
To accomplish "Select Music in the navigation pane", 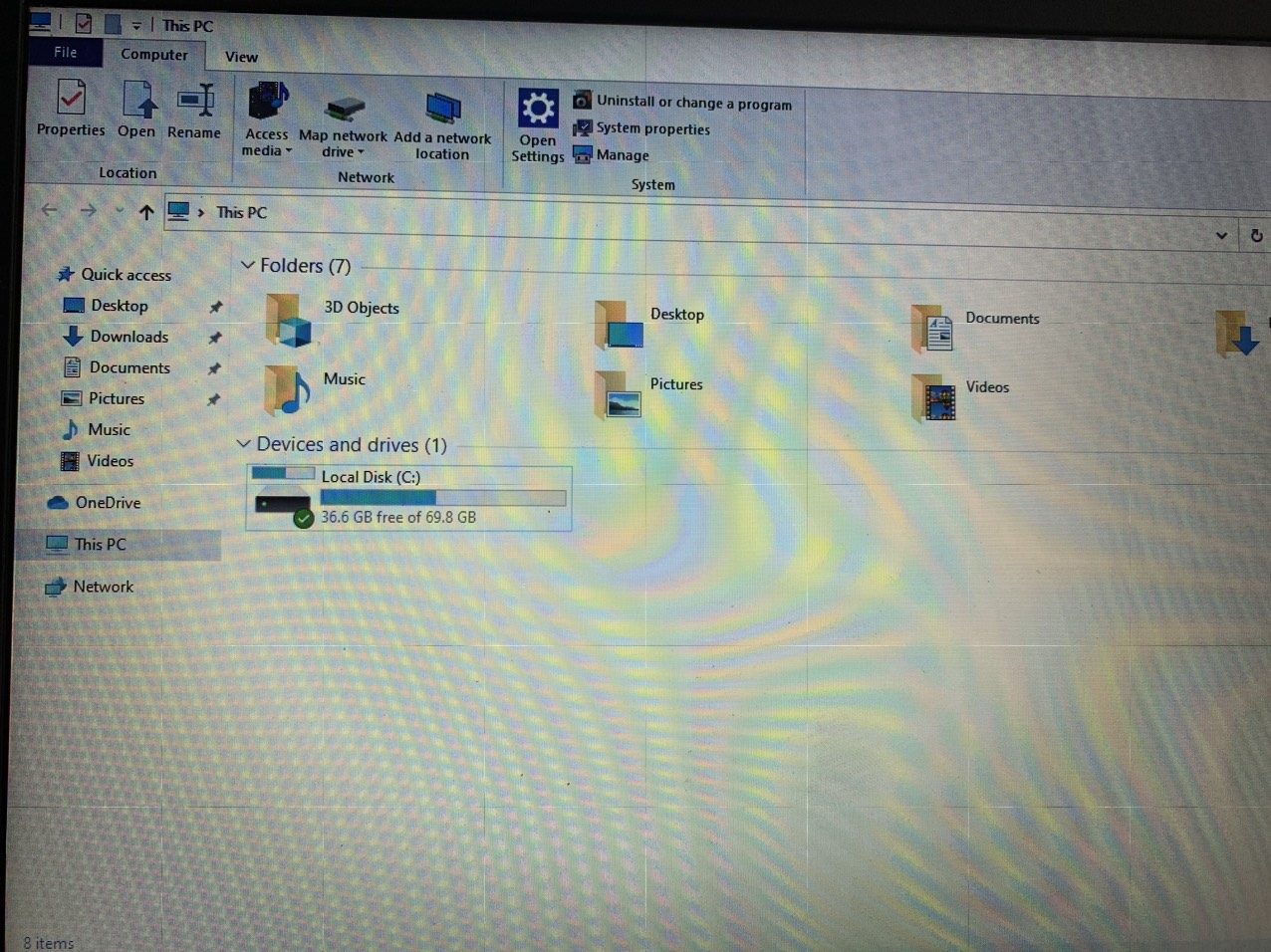I will click(96, 429).
